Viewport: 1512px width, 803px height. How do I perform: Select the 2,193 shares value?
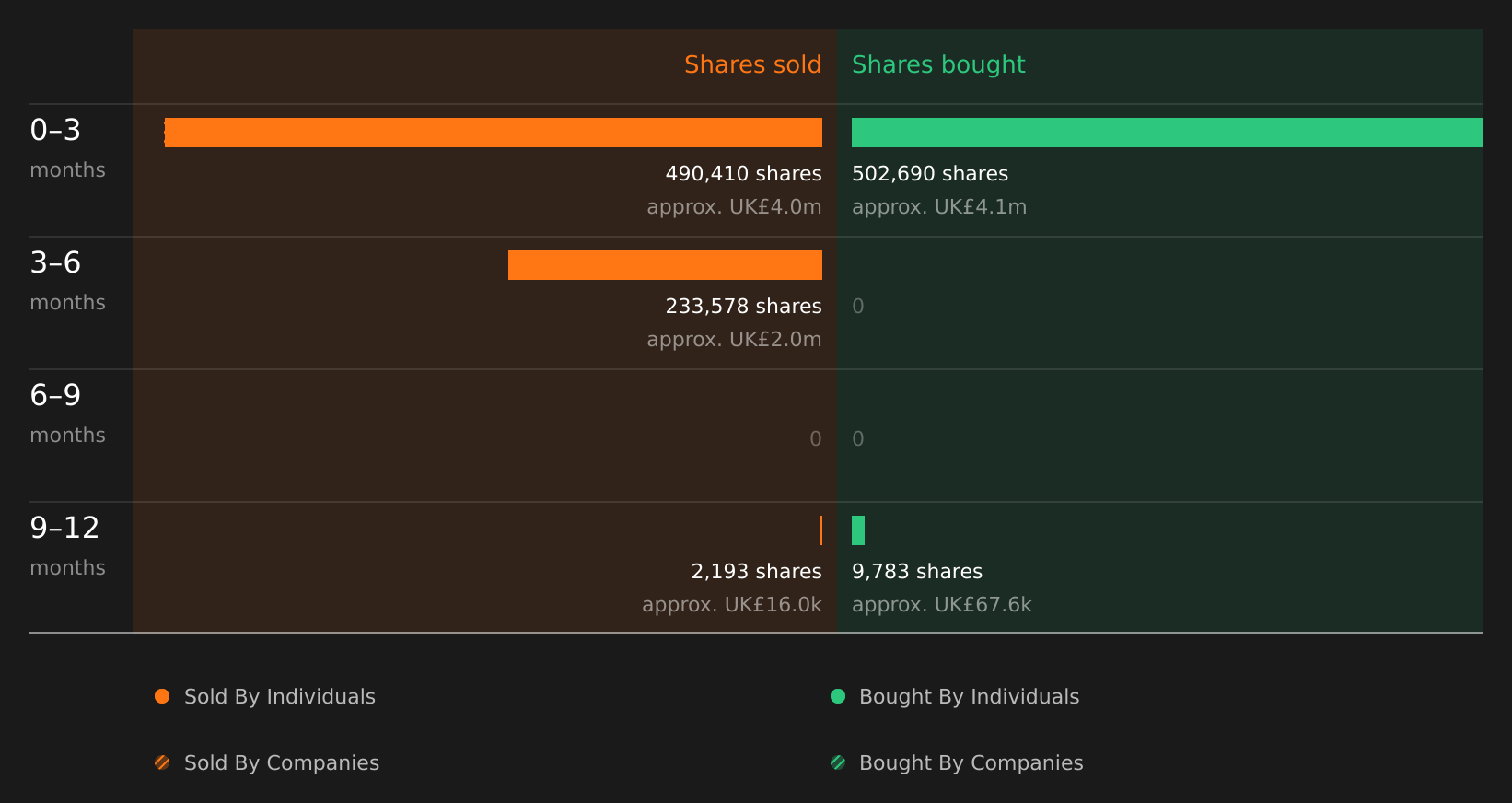point(756,571)
